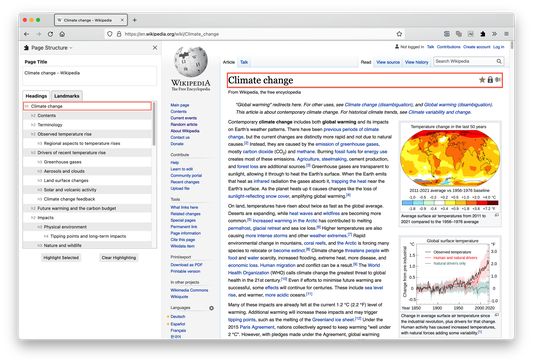Select Climate change feedback heading

pos(87,199)
